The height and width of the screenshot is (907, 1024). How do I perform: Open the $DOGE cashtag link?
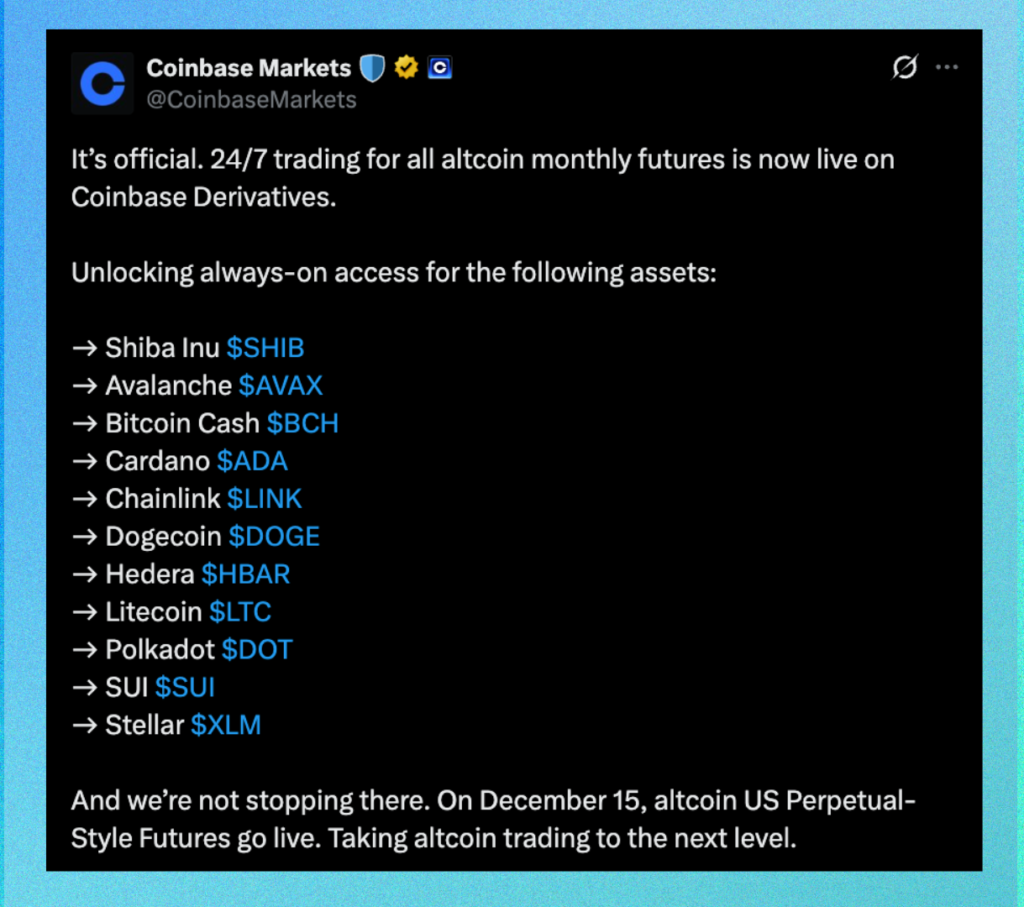pyautogui.click(x=274, y=536)
